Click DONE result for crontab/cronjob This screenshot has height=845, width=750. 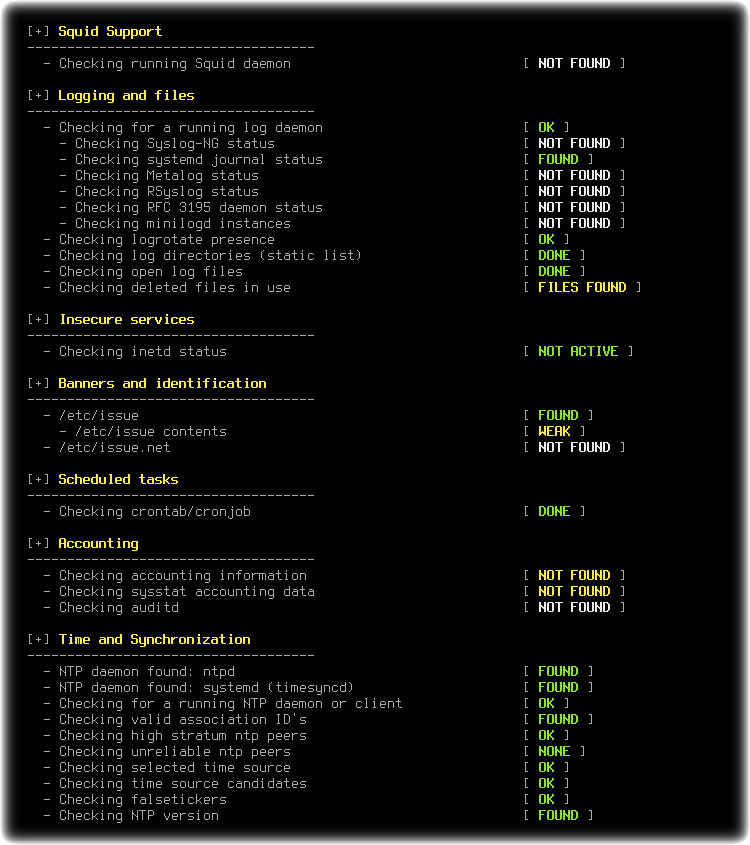[x=554, y=512]
